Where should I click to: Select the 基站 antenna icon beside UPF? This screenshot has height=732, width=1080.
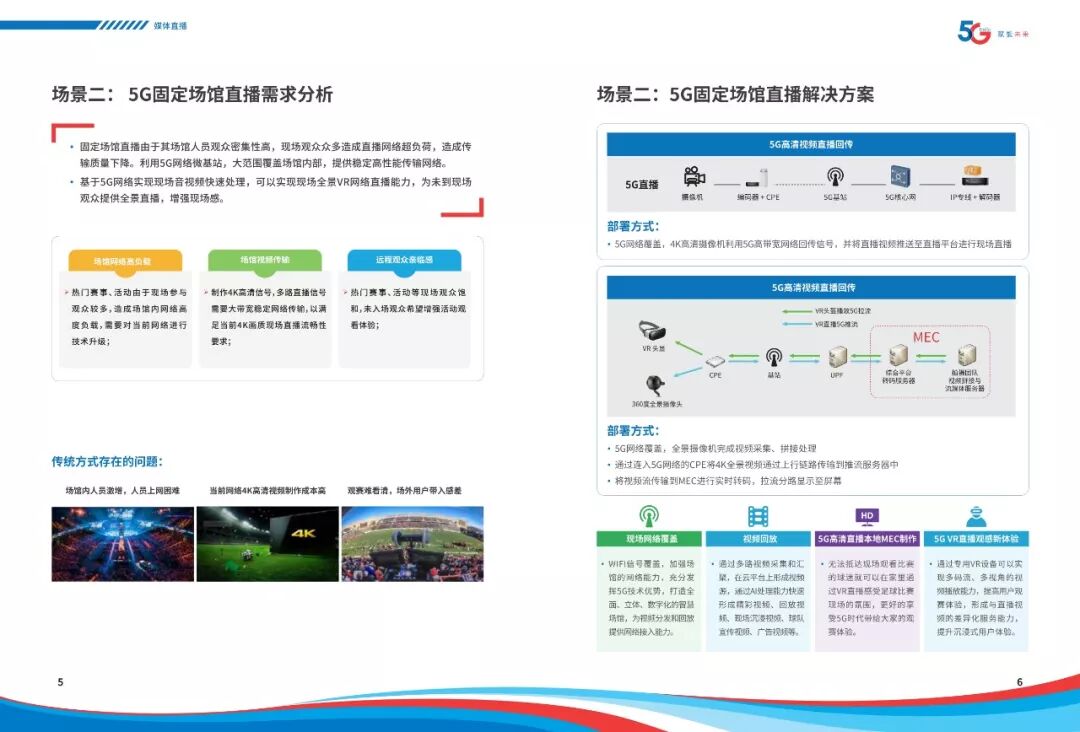pyautogui.click(x=774, y=357)
